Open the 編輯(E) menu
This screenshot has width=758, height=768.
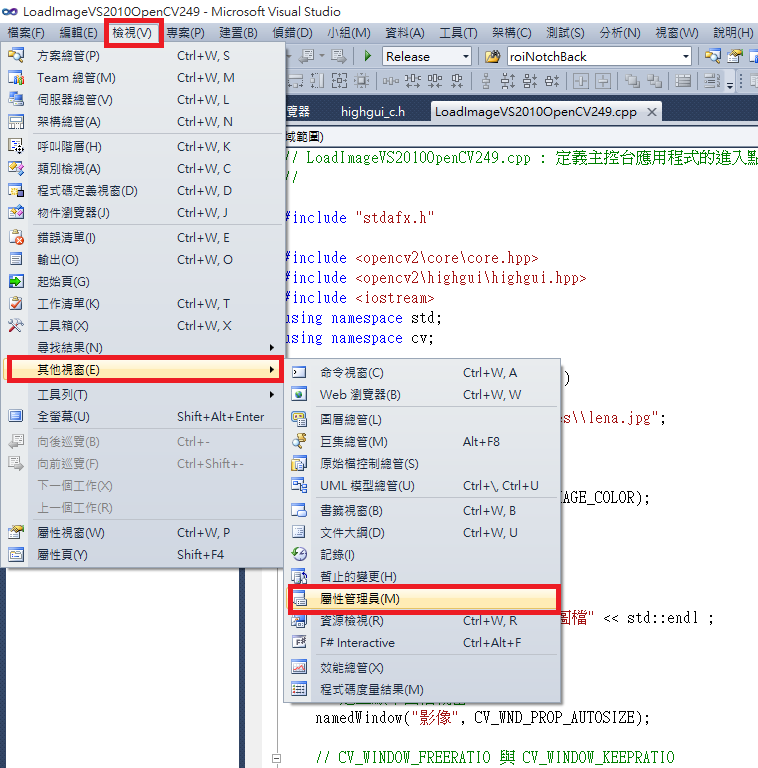(78, 33)
